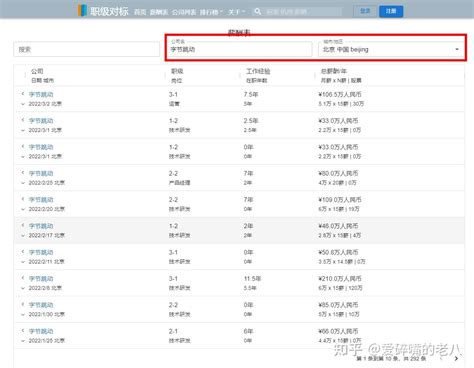Click the 总薪酬/年 column header
The height and width of the screenshot is (368, 474).
click(x=334, y=71)
